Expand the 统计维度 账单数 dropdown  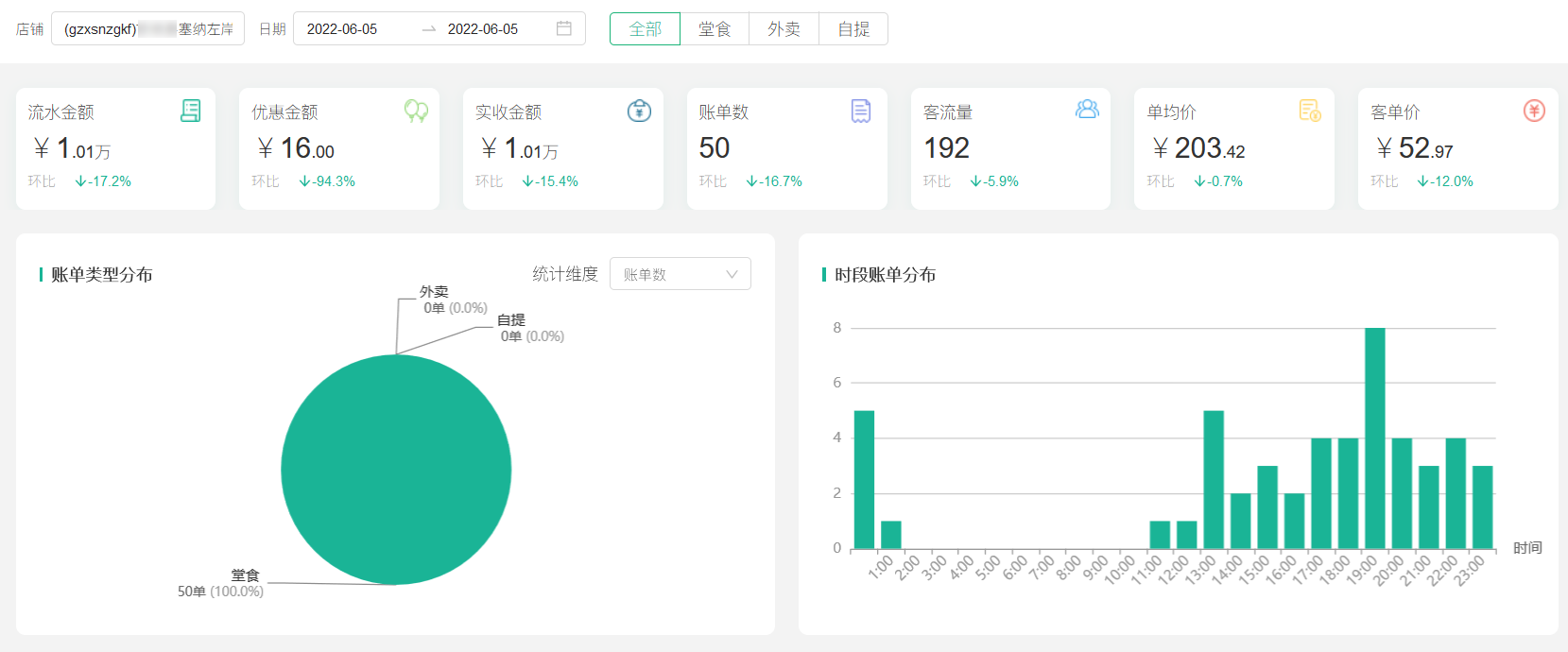[x=680, y=274]
